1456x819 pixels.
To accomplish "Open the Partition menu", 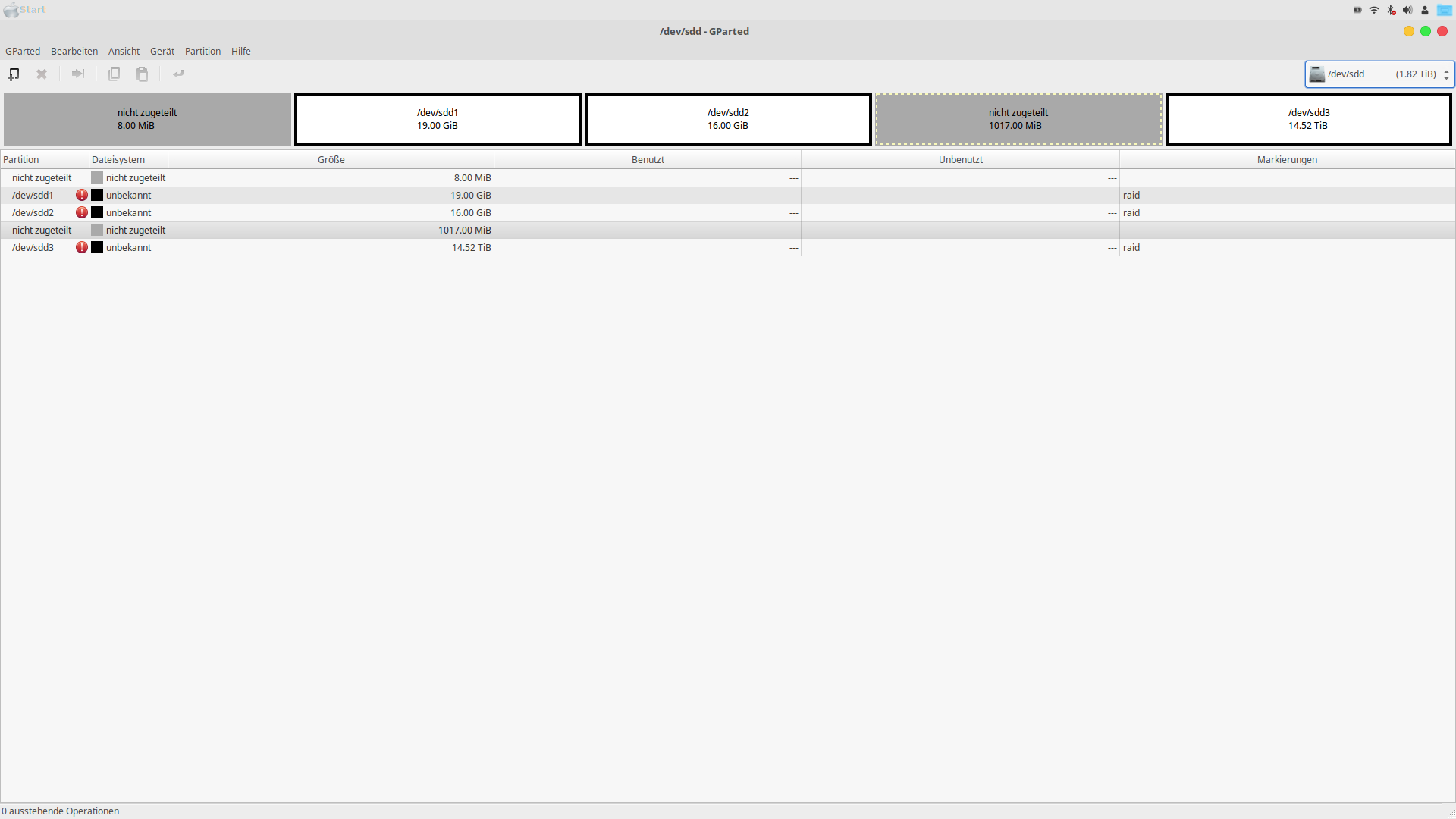I will [202, 51].
